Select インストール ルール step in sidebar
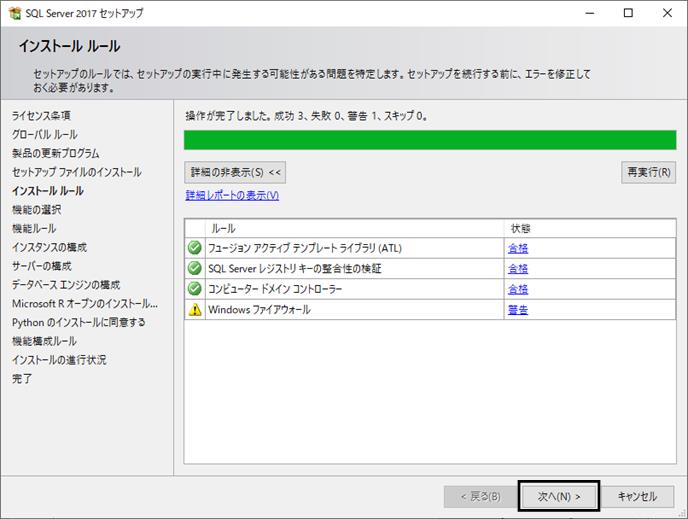The image size is (688, 519). click(48, 191)
